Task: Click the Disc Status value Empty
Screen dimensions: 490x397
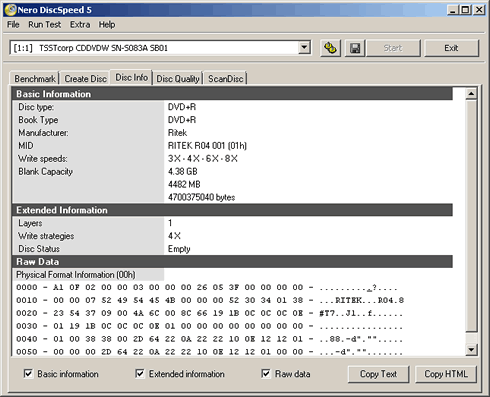Action: pyautogui.click(x=179, y=249)
